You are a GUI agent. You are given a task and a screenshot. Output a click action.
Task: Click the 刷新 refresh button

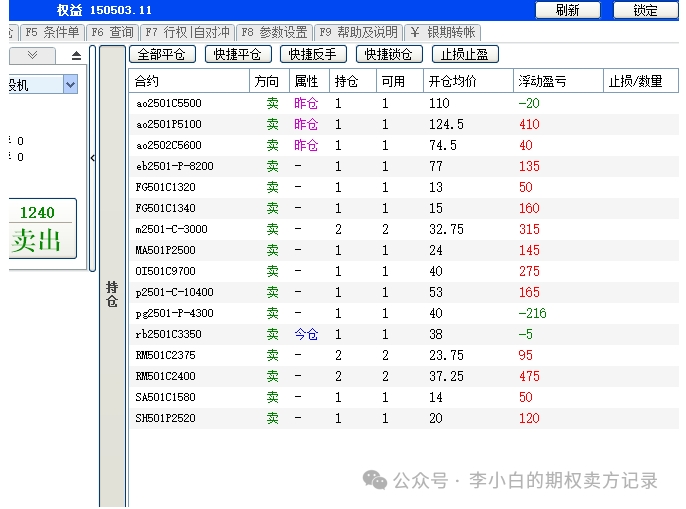point(567,10)
